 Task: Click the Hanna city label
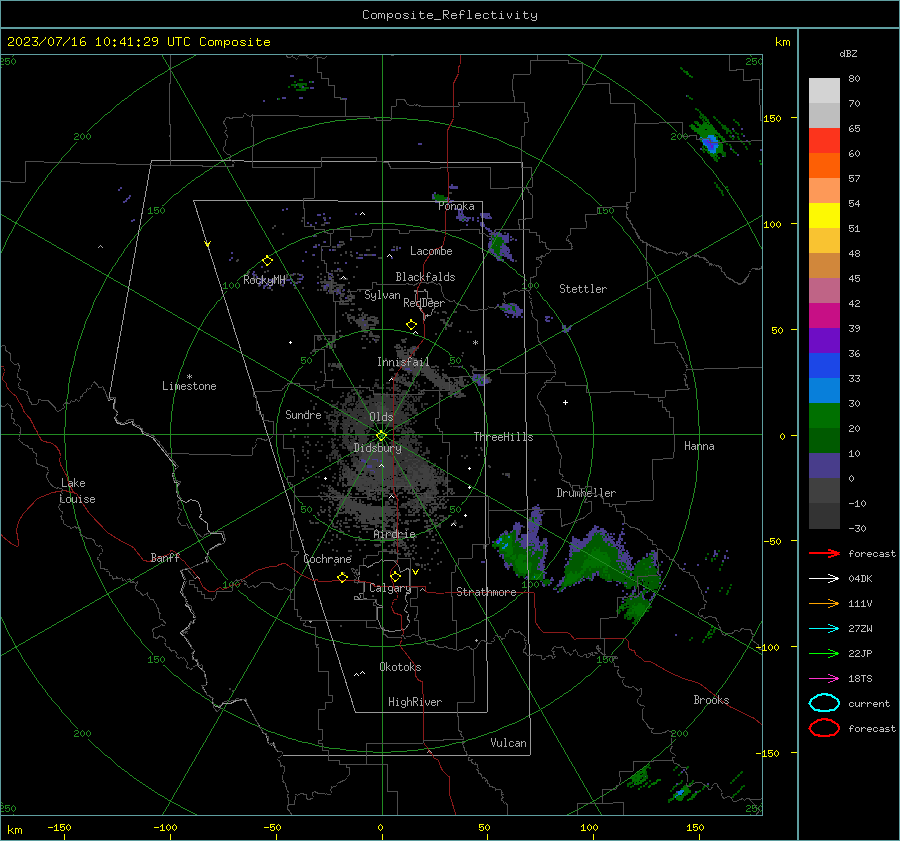coord(699,446)
